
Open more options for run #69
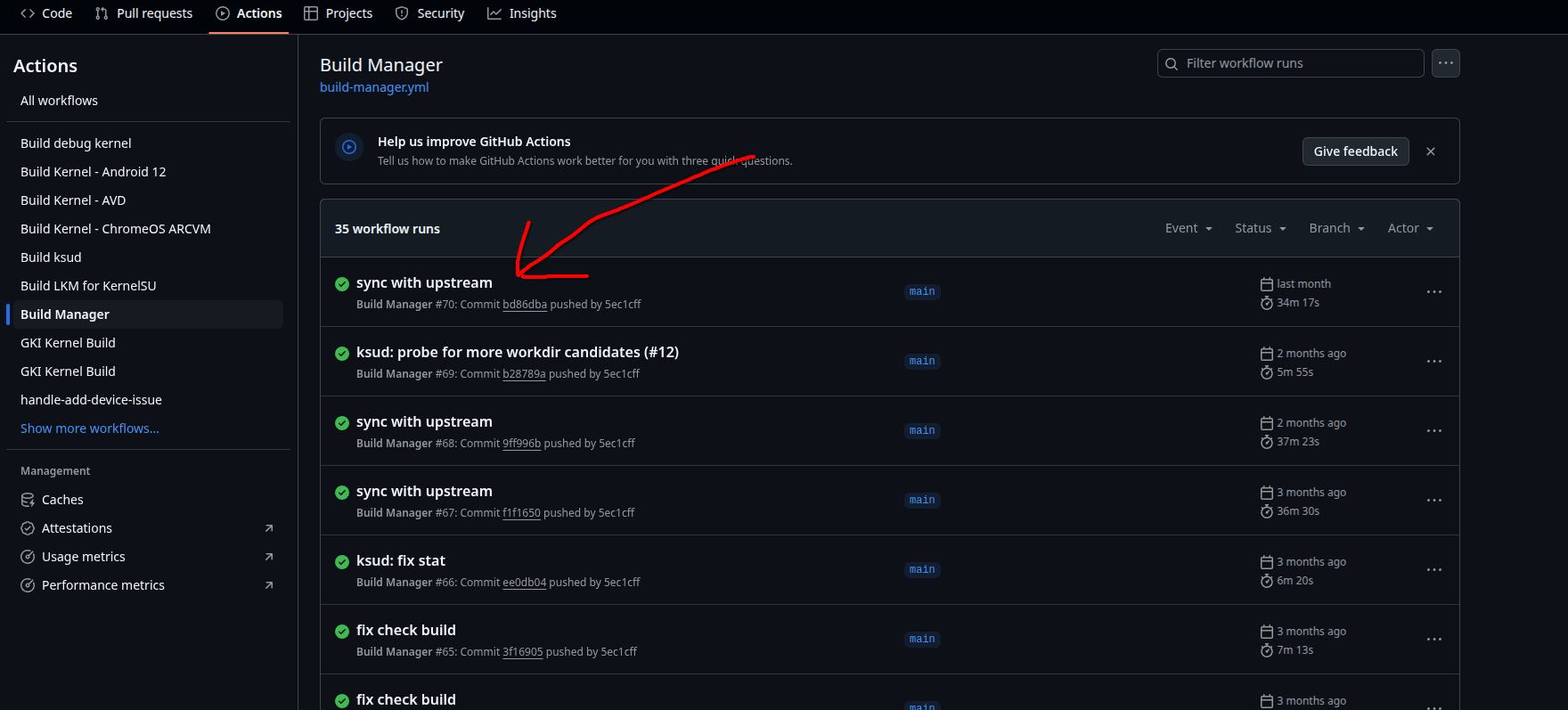[x=1433, y=362]
